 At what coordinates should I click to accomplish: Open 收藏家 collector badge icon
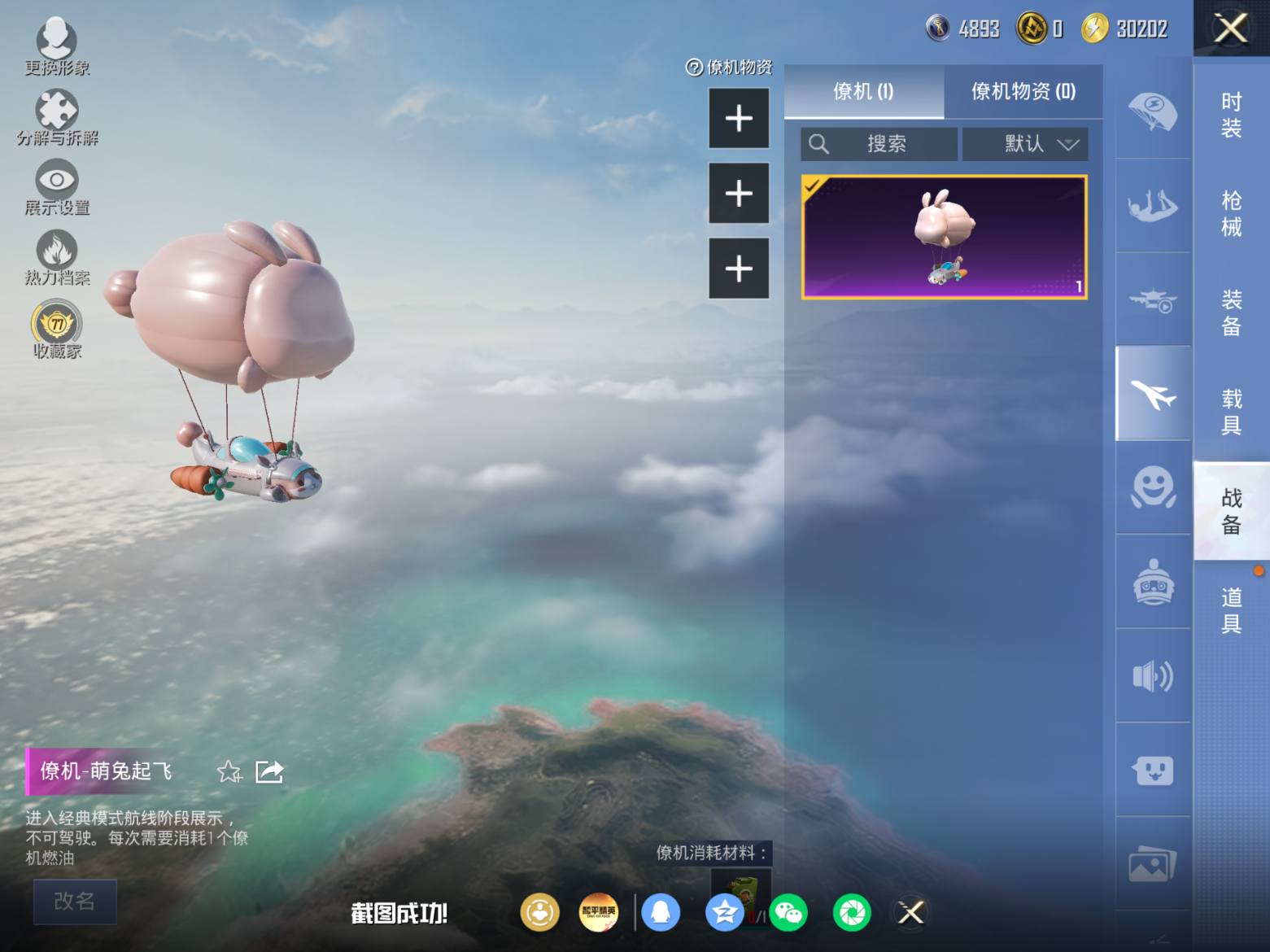(x=56, y=322)
